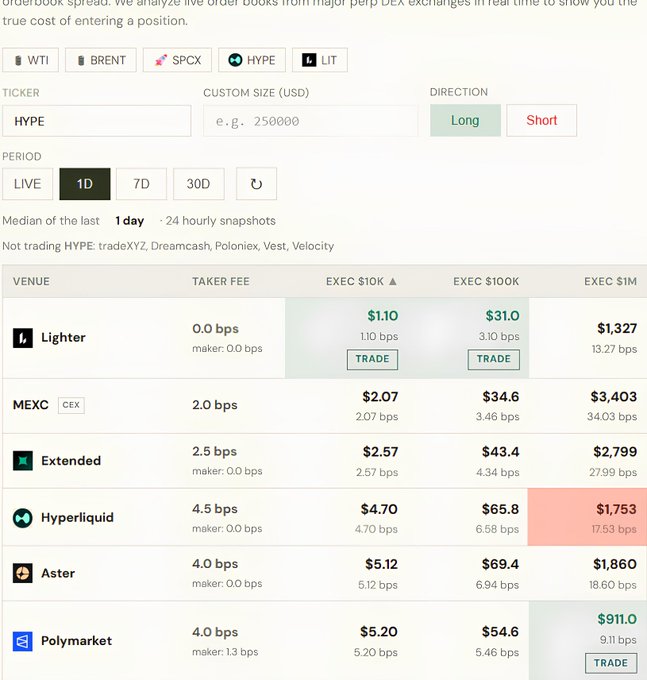
Task: Switch period to 30D
Action: pyautogui.click(x=199, y=184)
